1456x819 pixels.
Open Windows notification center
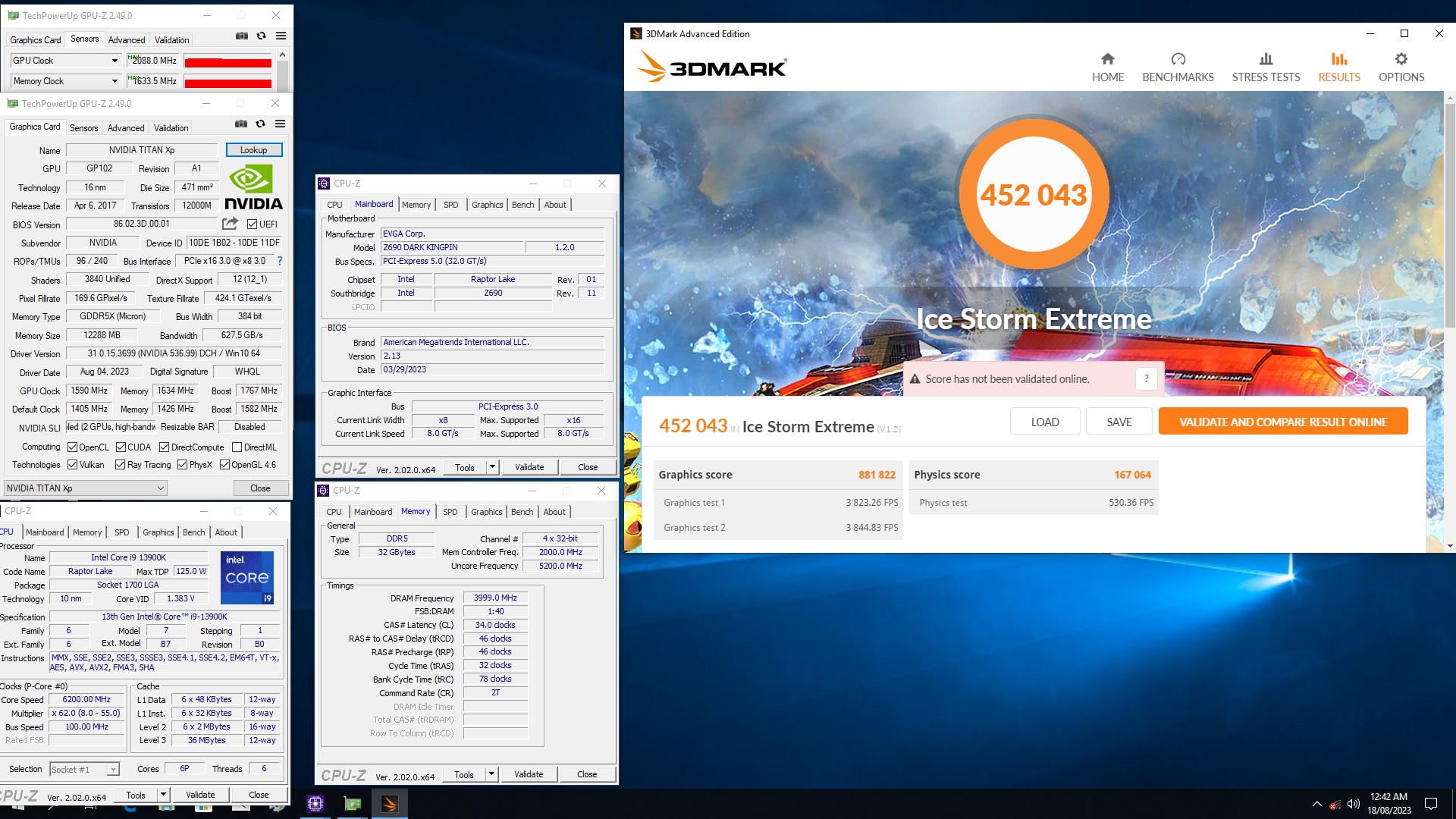tap(1431, 804)
